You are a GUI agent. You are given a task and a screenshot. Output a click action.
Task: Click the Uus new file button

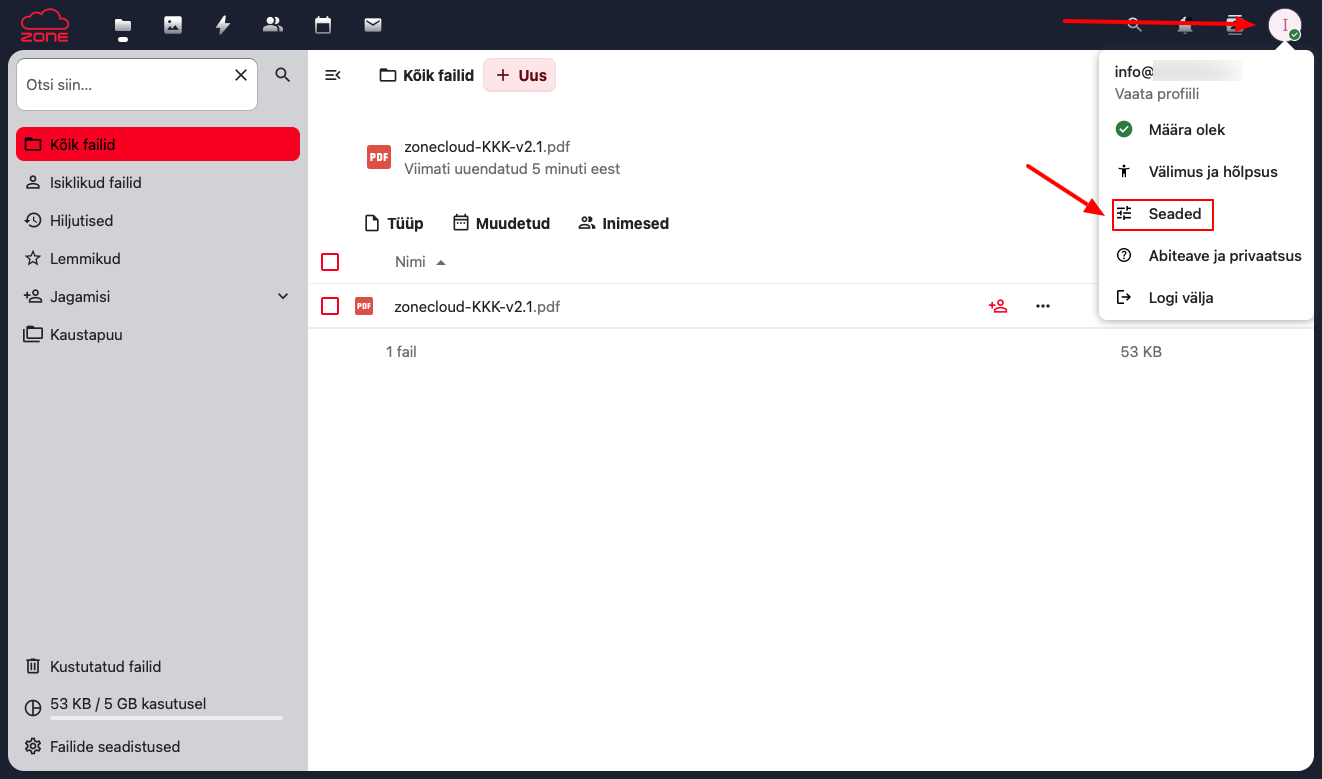(520, 75)
